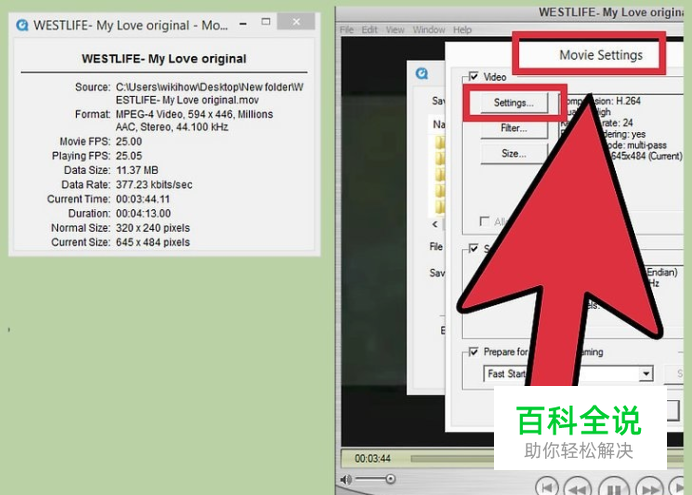The height and width of the screenshot is (495, 692).
Task: Pause the movie playback
Action: click(x=614, y=488)
